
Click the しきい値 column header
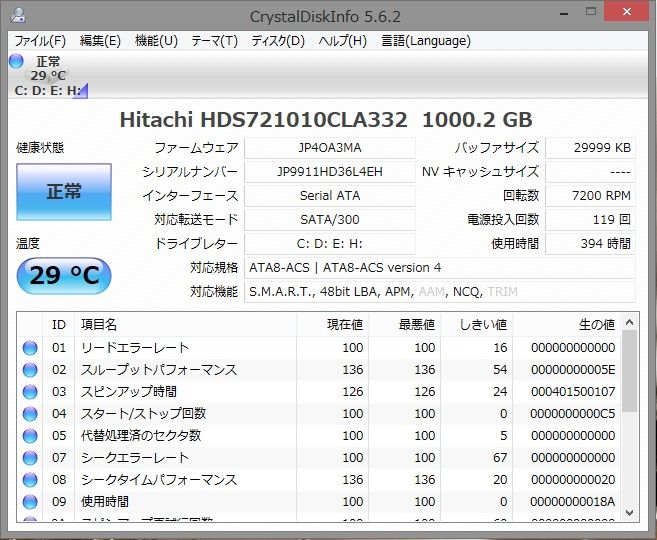477,324
